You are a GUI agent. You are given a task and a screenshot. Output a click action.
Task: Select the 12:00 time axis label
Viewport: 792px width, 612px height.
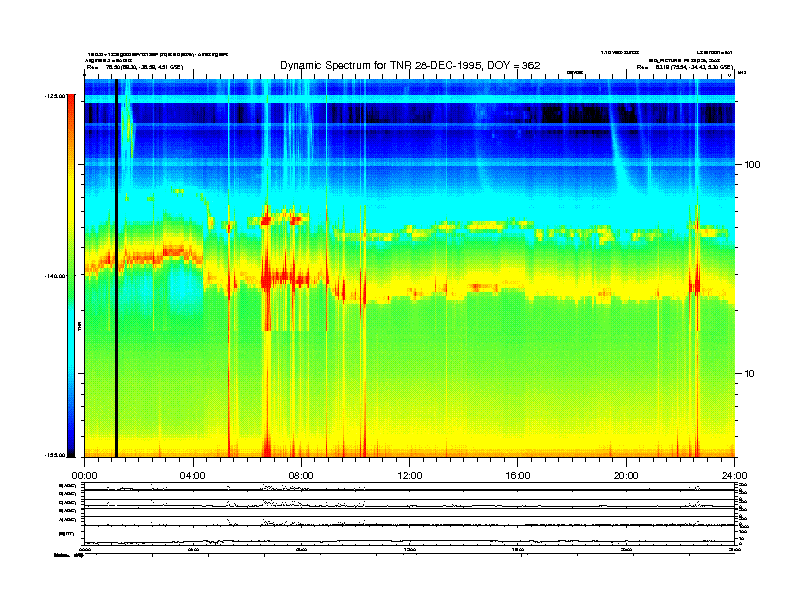pyautogui.click(x=410, y=476)
